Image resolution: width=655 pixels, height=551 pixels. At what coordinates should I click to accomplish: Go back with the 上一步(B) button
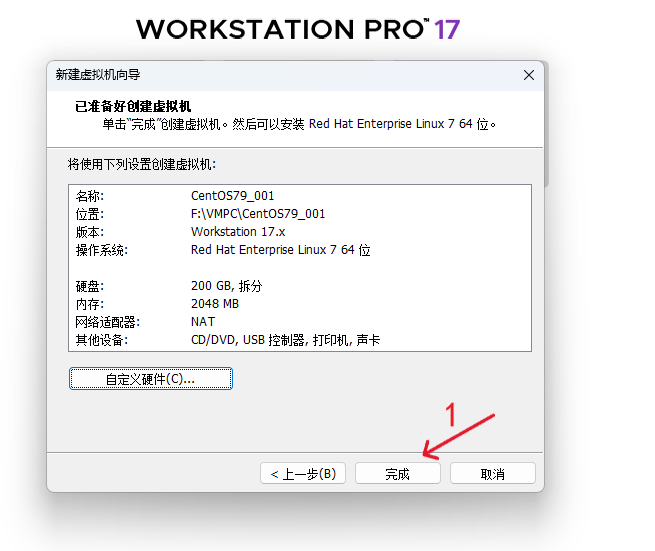(x=303, y=473)
